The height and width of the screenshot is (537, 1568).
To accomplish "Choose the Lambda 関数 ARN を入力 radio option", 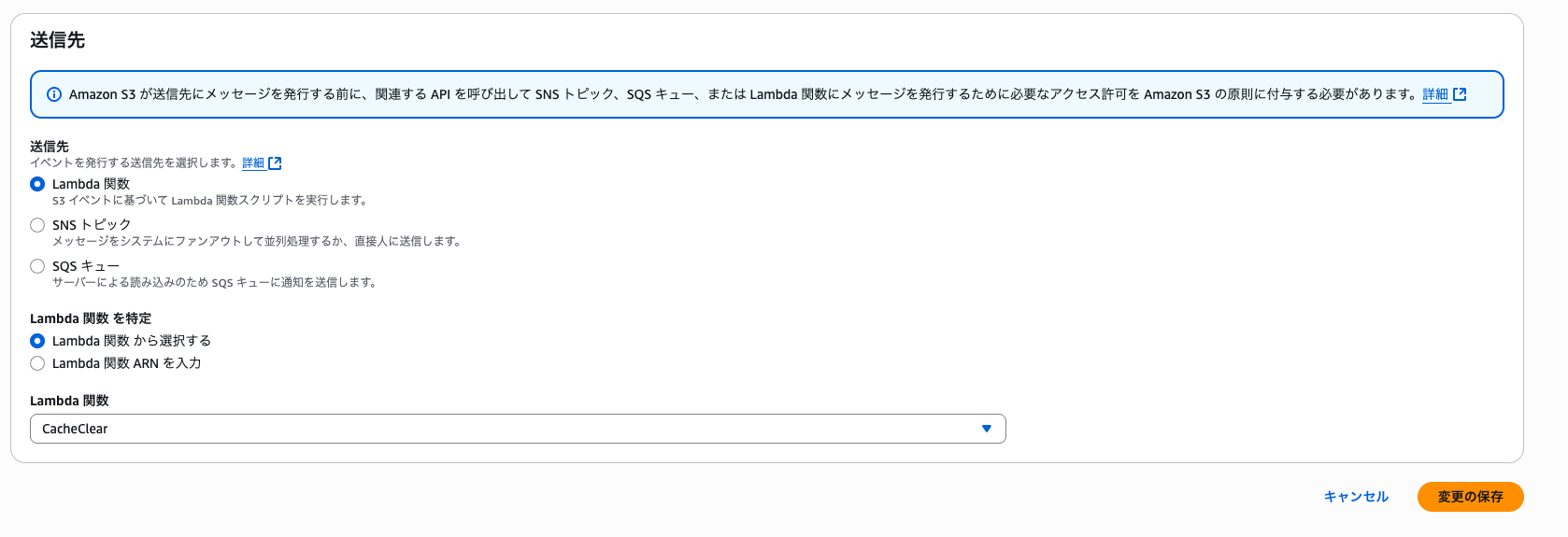I will pos(37,363).
